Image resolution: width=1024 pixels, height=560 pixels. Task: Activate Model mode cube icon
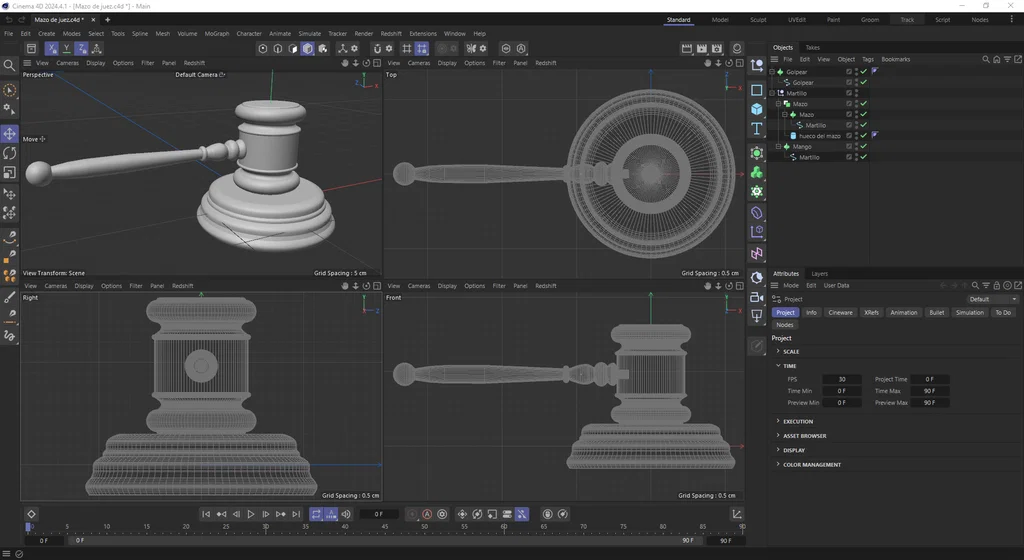308,48
